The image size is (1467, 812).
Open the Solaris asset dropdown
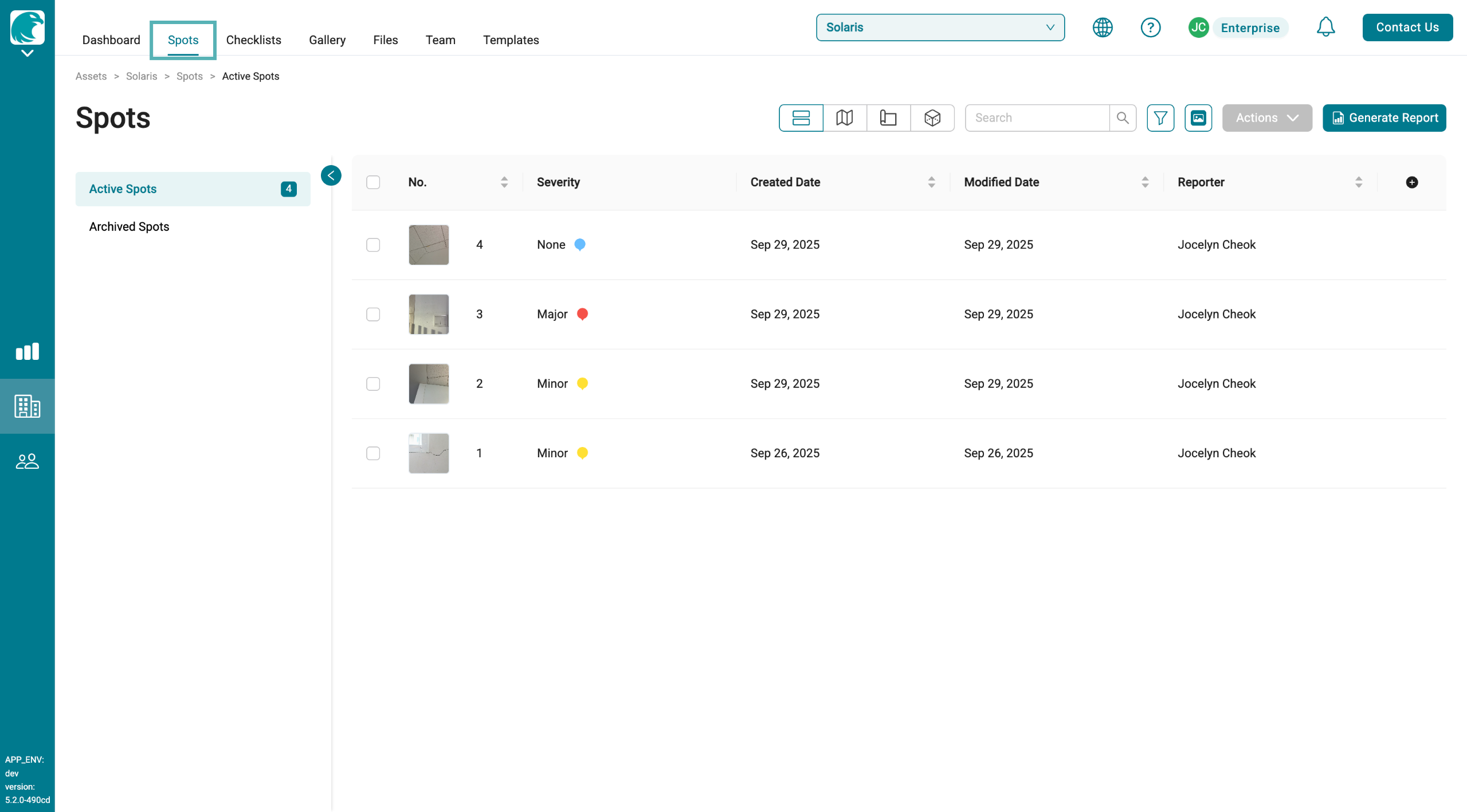click(x=940, y=28)
